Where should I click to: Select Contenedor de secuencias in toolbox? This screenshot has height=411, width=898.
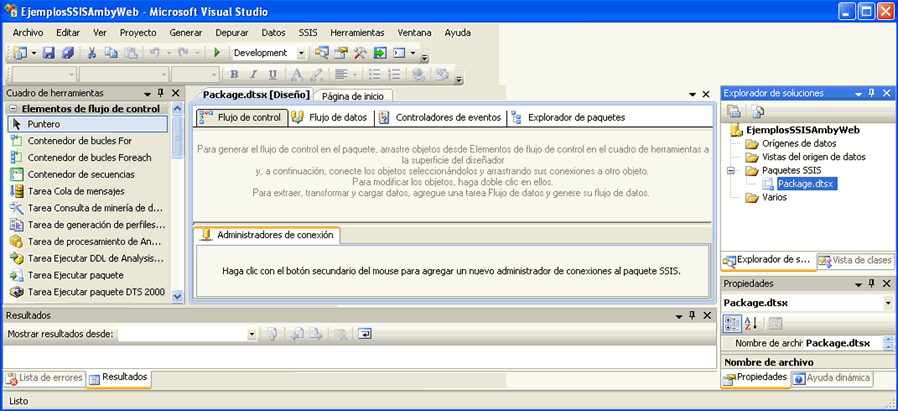tap(87, 175)
